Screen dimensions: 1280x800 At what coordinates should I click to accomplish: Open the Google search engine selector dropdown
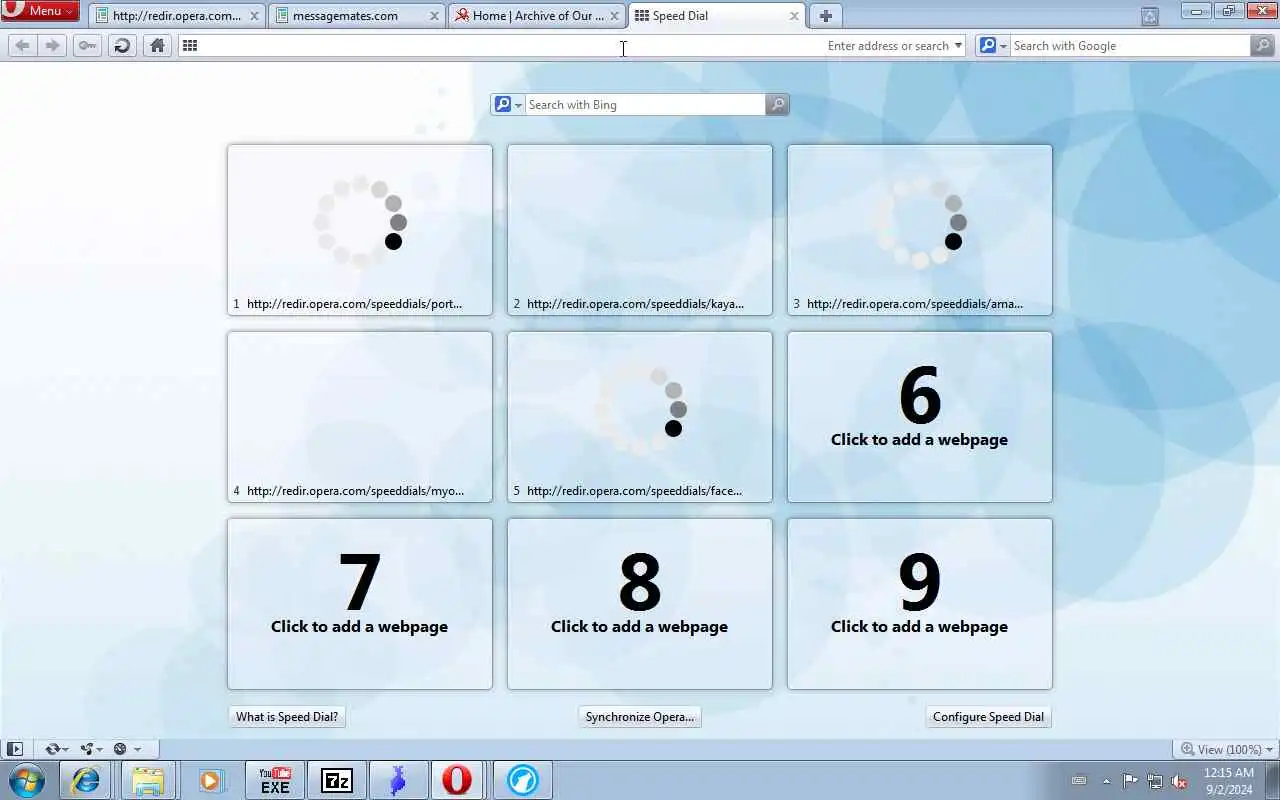(992, 46)
